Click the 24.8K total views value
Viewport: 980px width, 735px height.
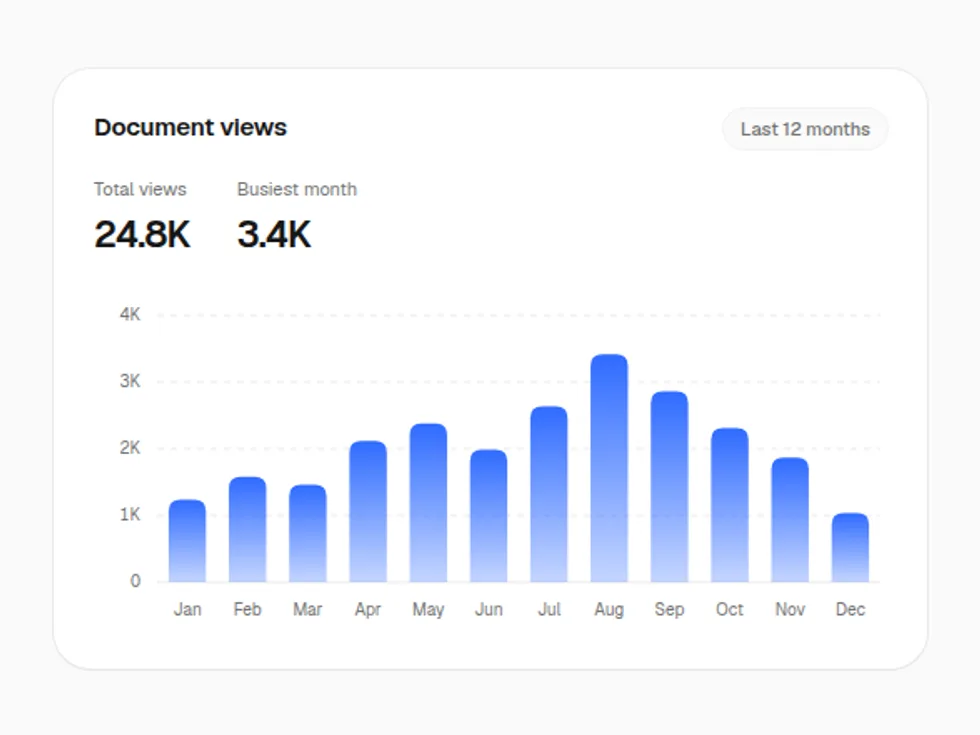point(142,234)
